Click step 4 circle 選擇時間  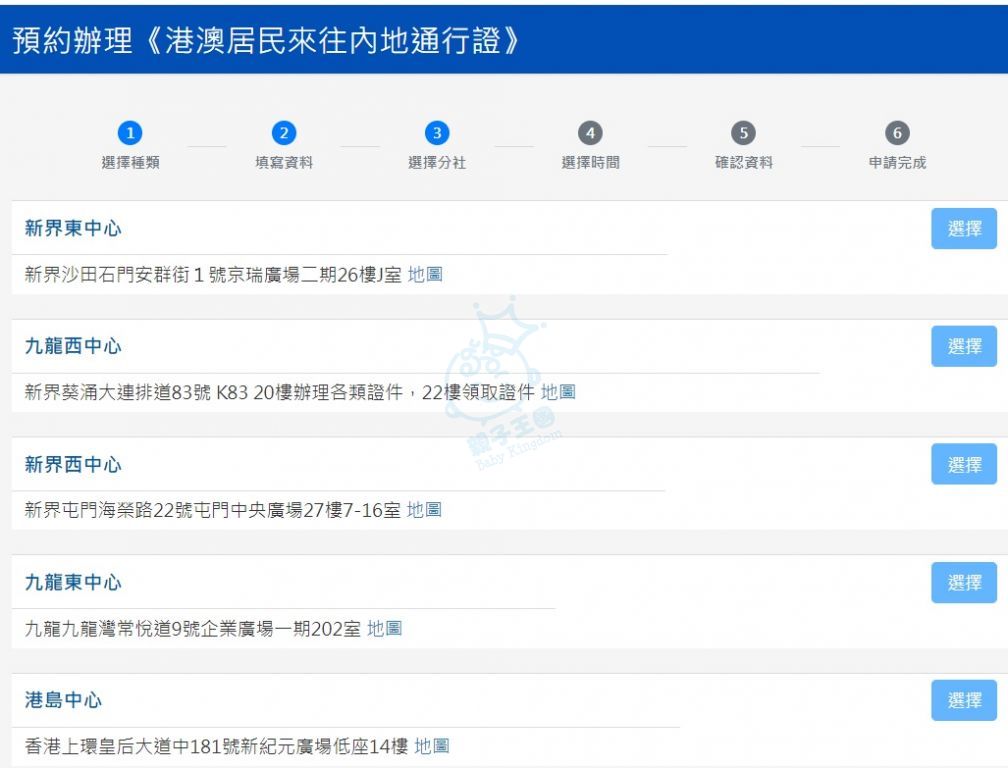click(590, 133)
